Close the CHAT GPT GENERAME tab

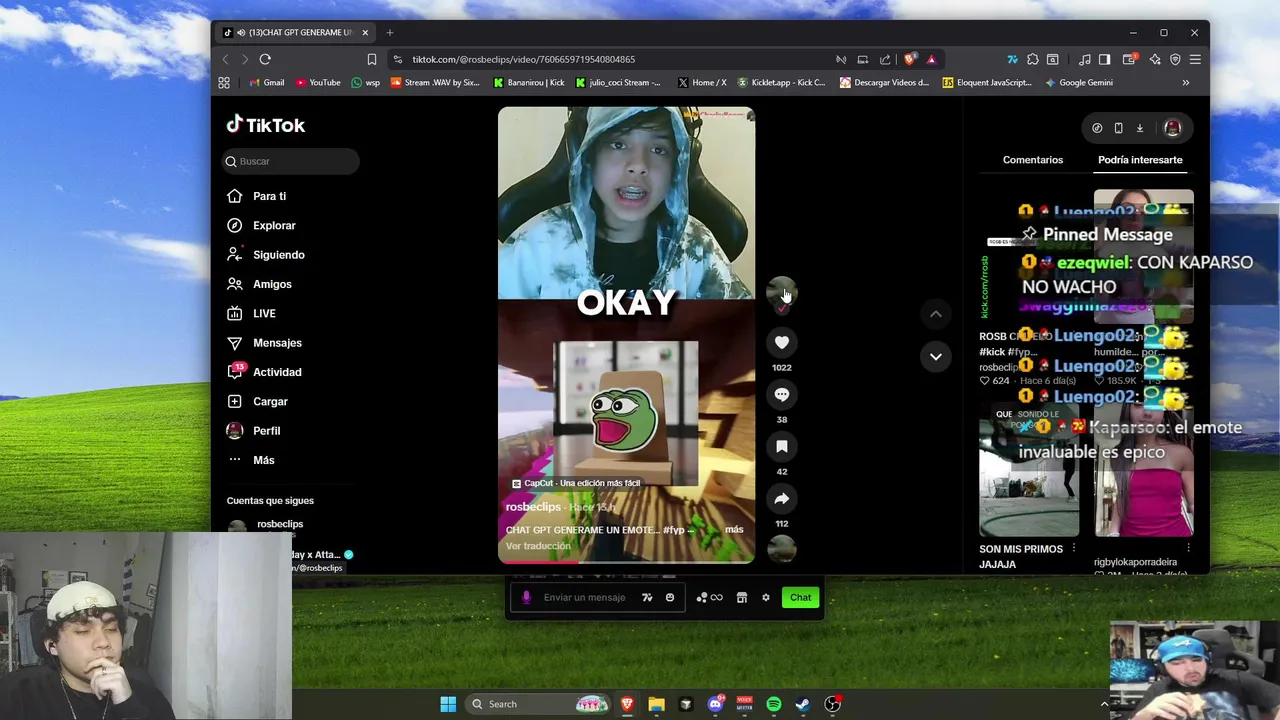tap(365, 33)
